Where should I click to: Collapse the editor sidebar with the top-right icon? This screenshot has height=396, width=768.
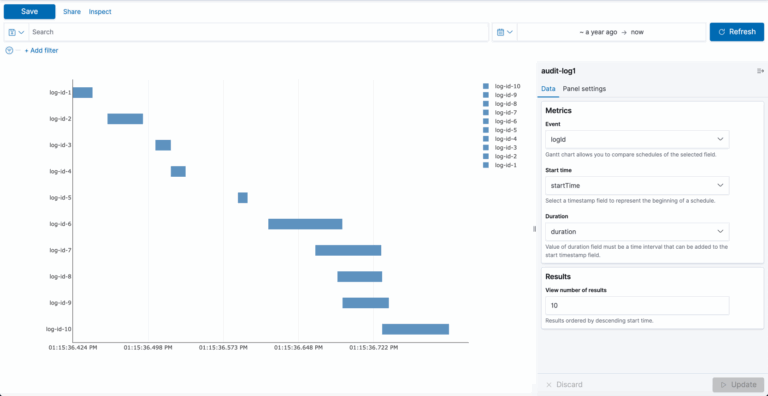[x=760, y=71]
